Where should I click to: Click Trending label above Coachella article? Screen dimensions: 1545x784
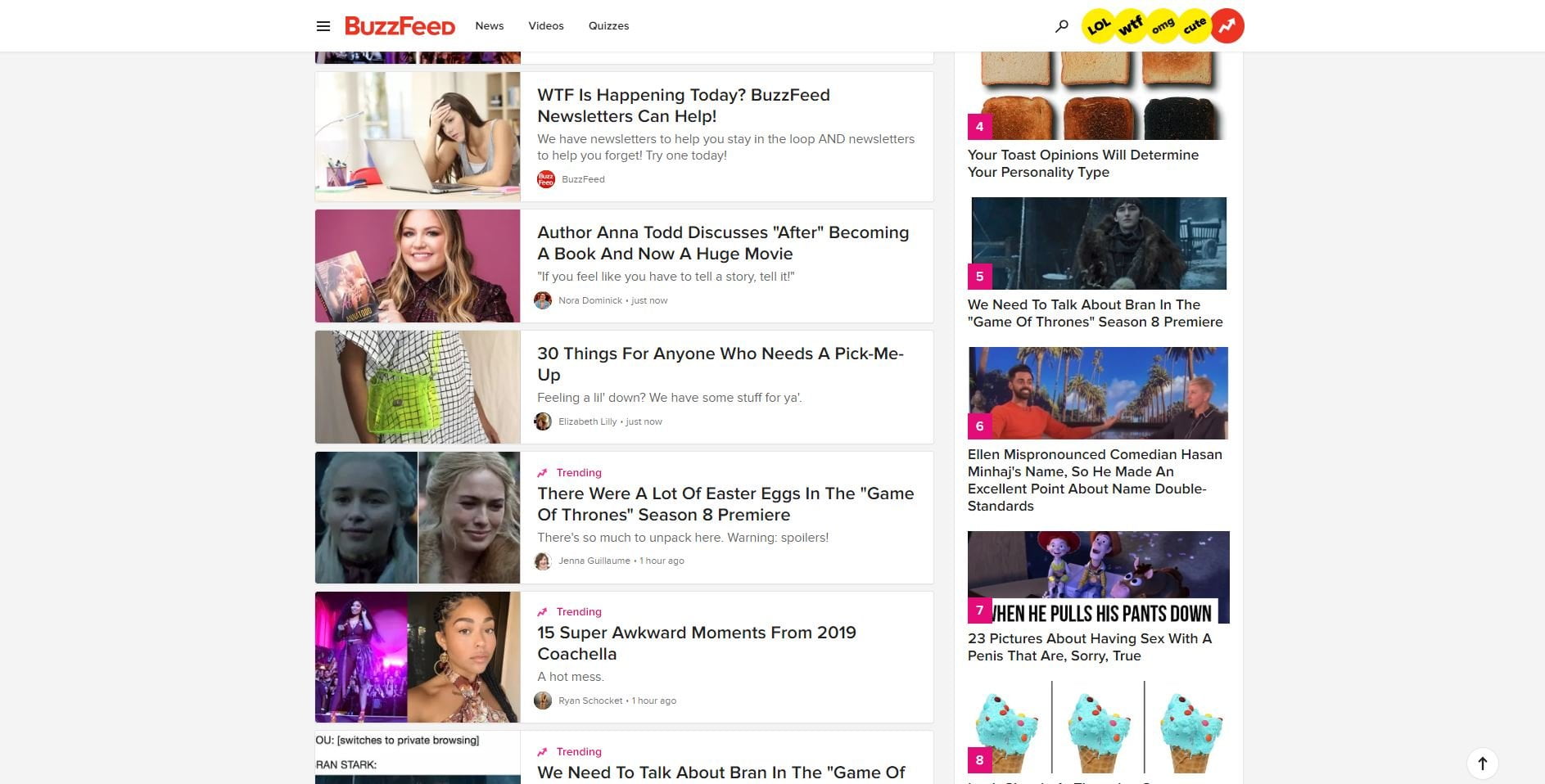click(x=579, y=612)
